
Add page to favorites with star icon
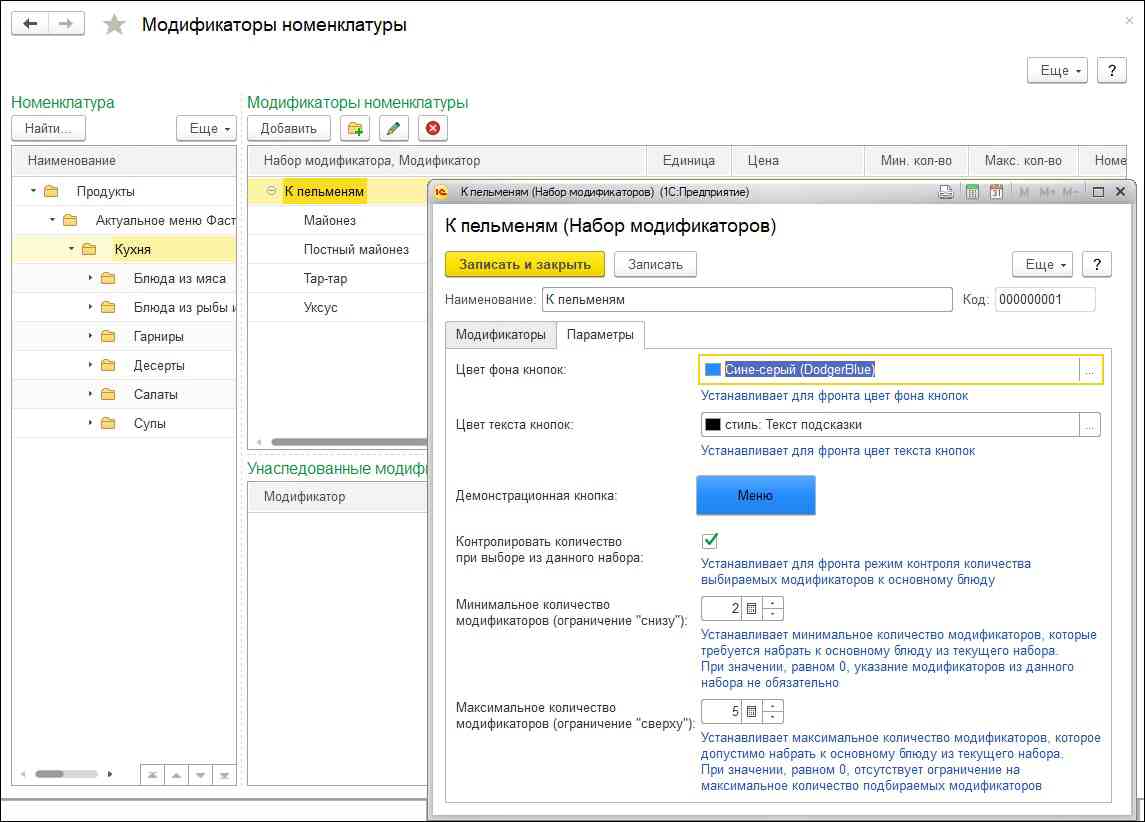[x=115, y=25]
